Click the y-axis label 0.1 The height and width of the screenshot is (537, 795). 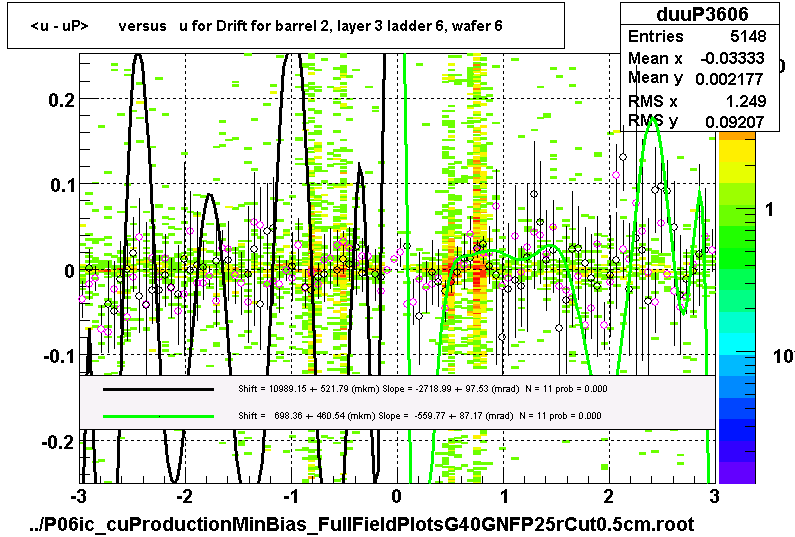[x=63, y=185]
